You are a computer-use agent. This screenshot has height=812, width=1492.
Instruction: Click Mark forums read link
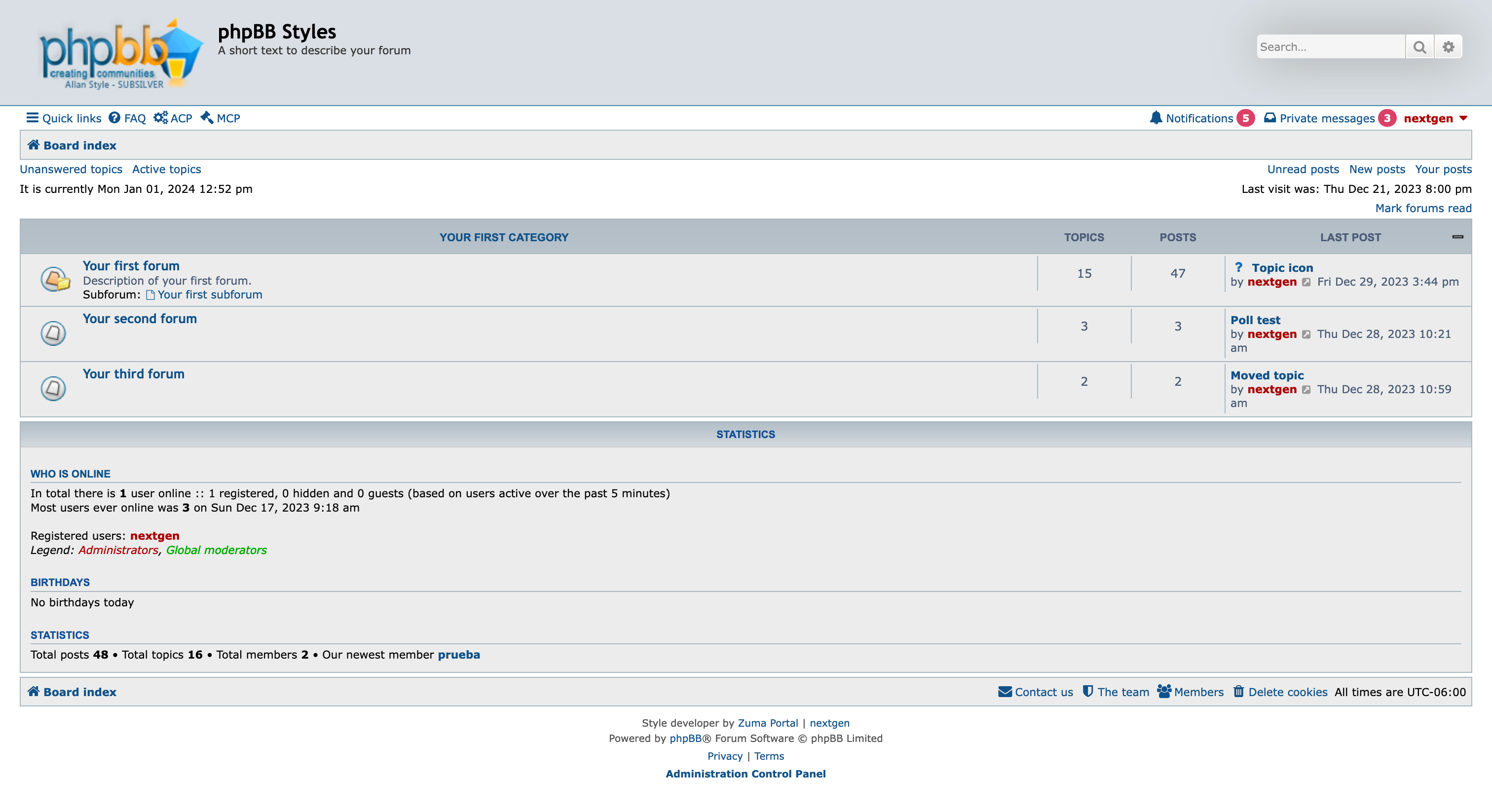1422,208
